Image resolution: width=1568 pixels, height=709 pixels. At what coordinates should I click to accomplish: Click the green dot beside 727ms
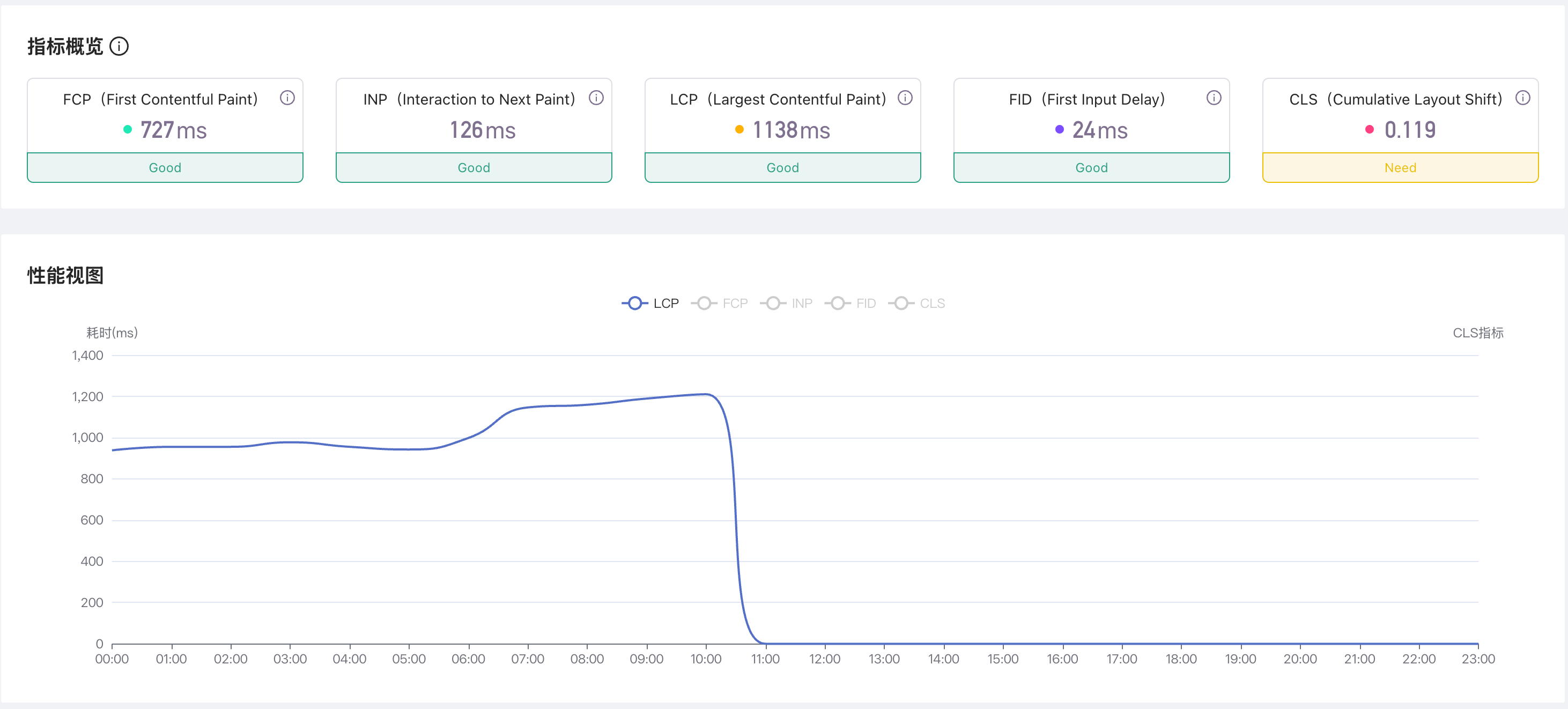pyautogui.click(x=127, y=129)
